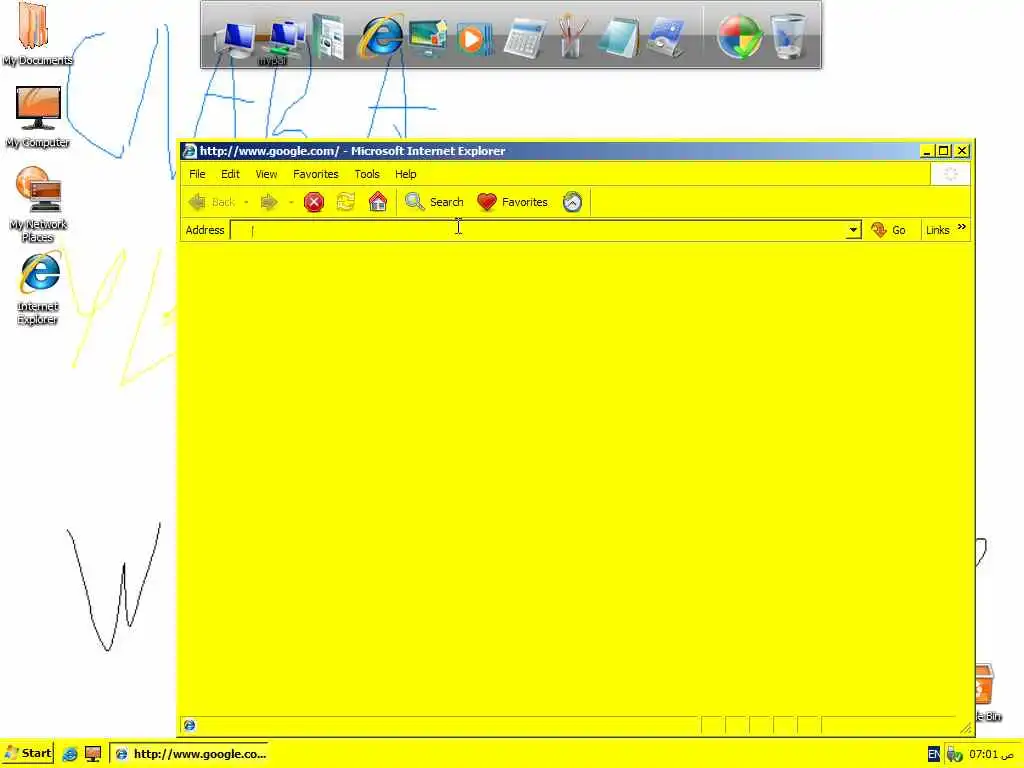Screen dimensions: 1024x768
Task: Open My Network Places desktop icon
Action: pyautogui.click(x=38, y=204)
